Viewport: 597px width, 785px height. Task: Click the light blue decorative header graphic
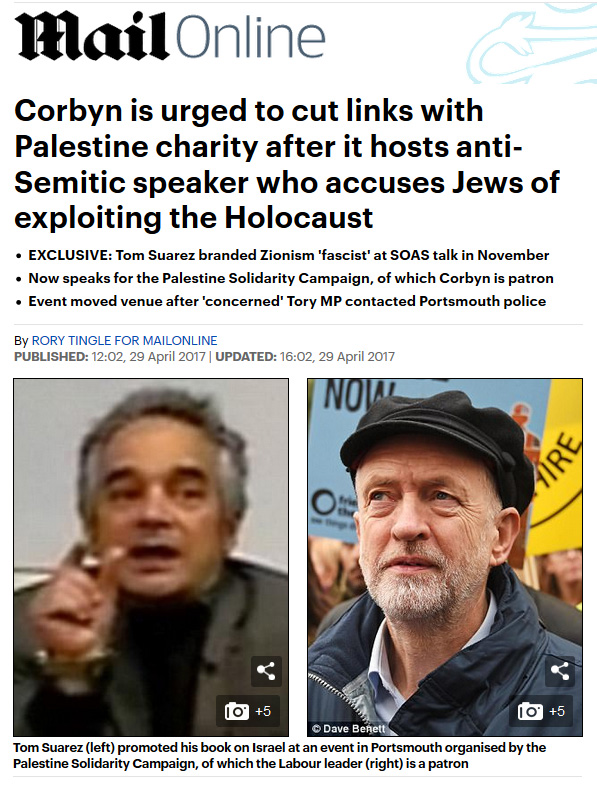tap(532, 44)
